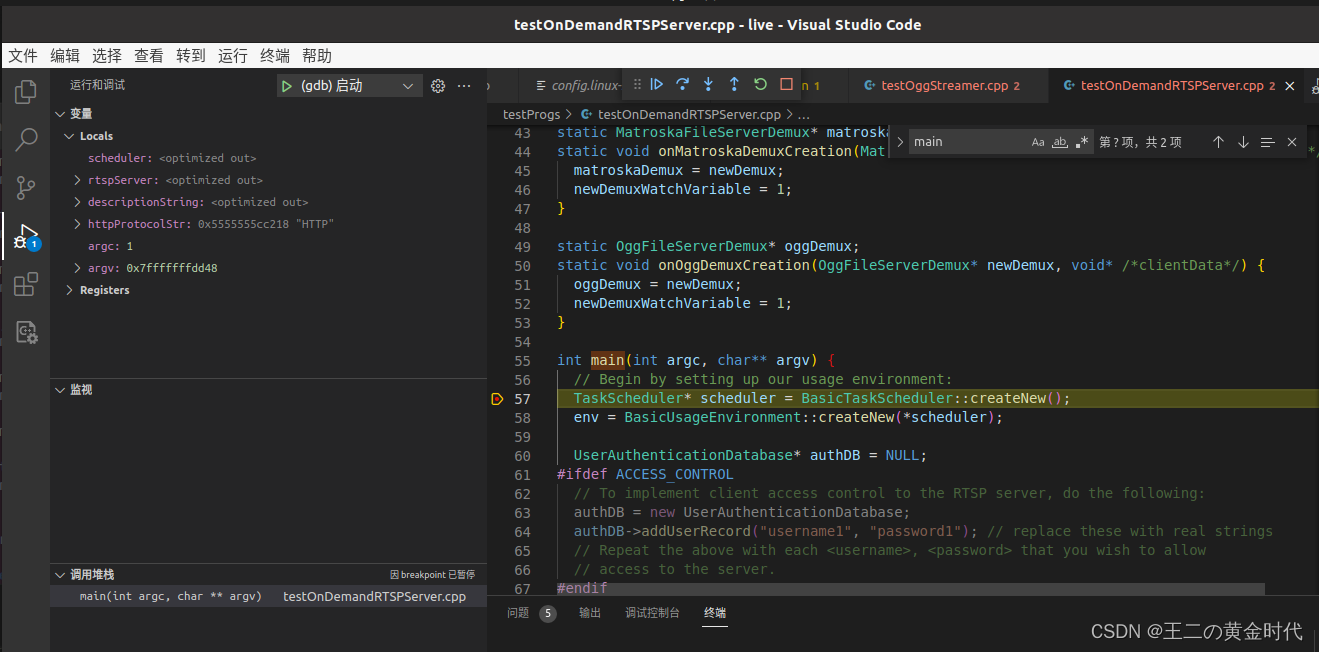Select the 终端 terminal panel tab
This screenshot has height=652, width=1319.
click(x=715, y=613)
